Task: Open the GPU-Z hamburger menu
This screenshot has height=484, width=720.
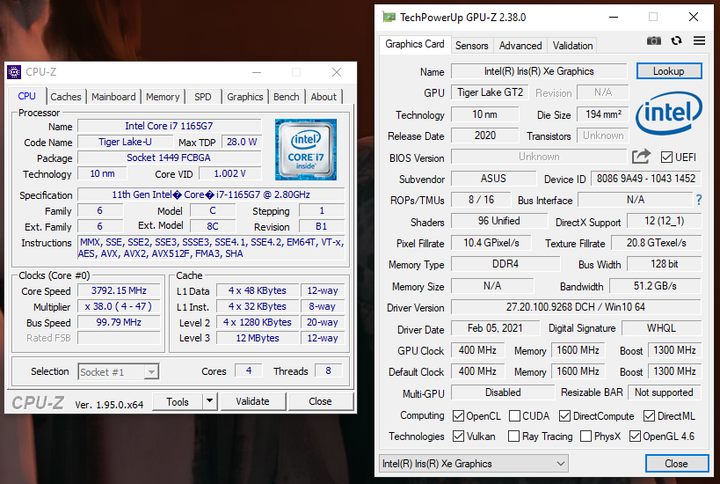Action: pyautogui.click(x=699, y=41)
